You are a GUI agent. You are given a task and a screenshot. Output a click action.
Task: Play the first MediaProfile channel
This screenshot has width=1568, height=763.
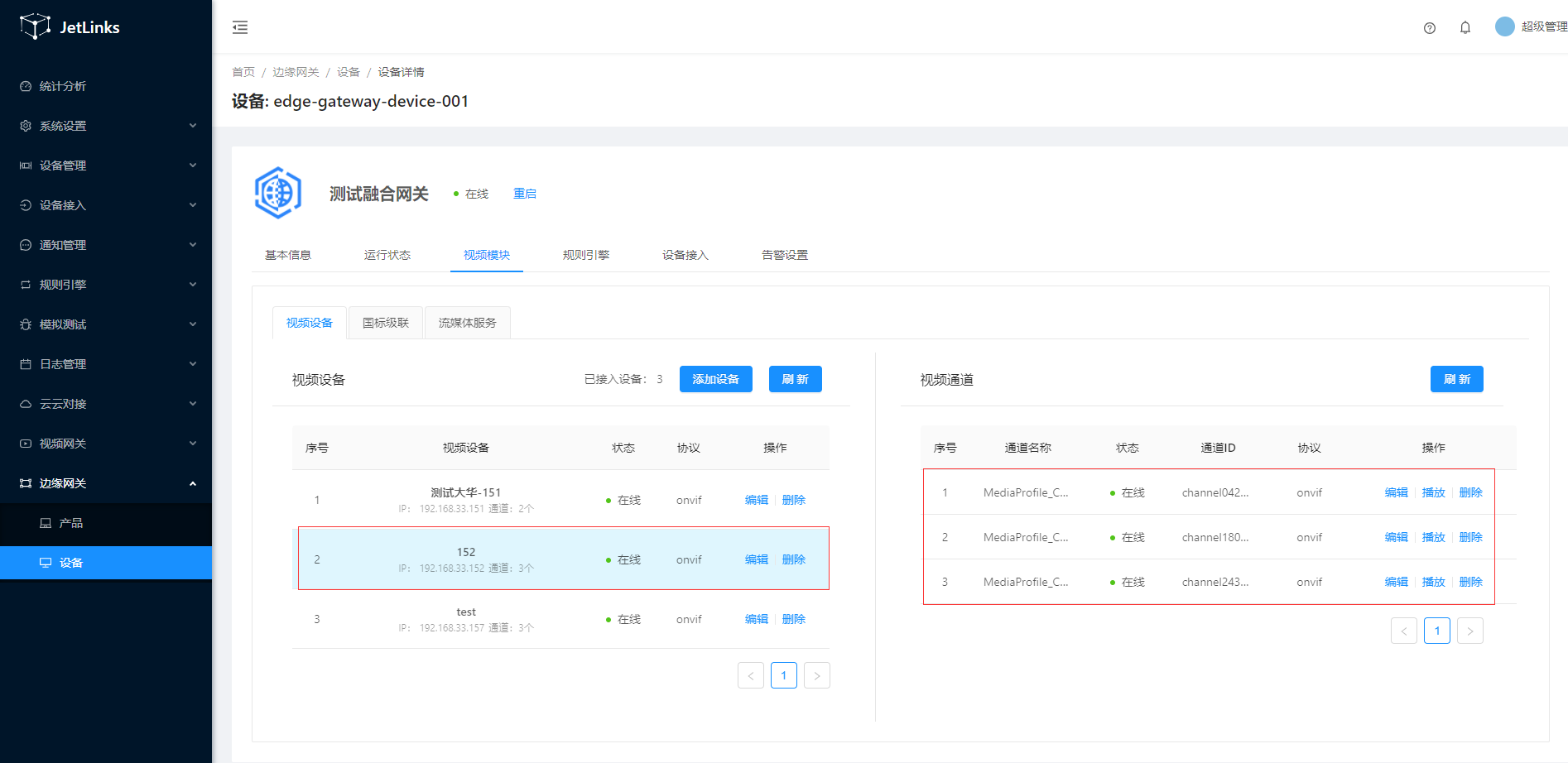pyautogui.click(x=1433, y=492)
